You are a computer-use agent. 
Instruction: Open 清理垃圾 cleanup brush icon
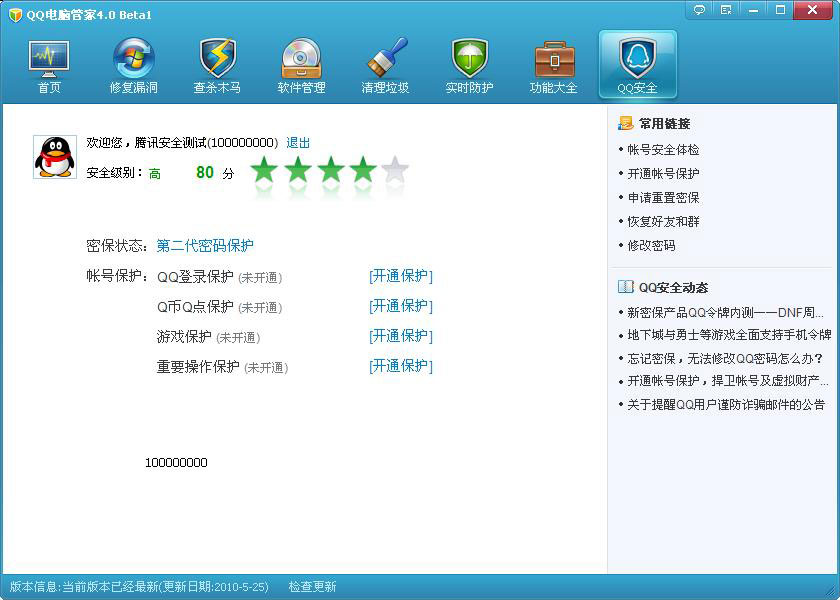[385, 66]
